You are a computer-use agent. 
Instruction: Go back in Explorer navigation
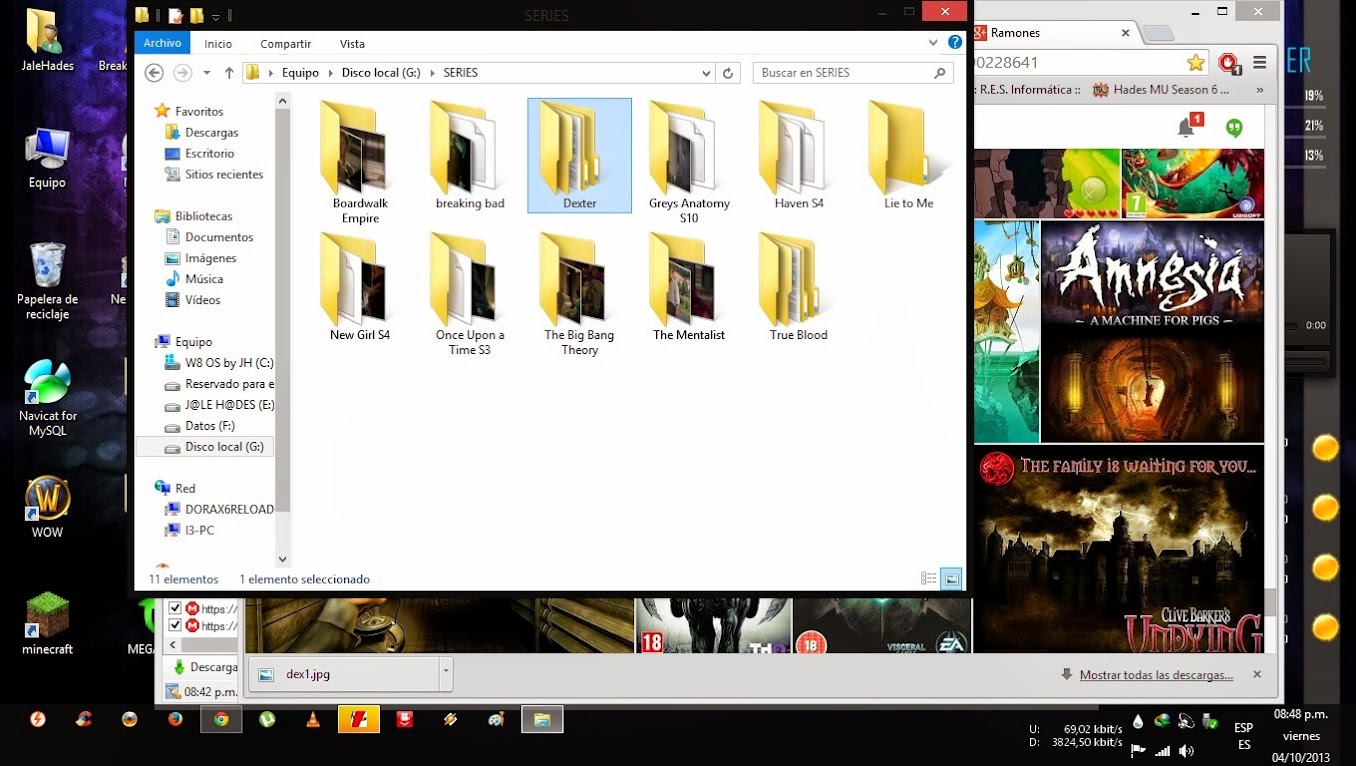coord(154,73)
